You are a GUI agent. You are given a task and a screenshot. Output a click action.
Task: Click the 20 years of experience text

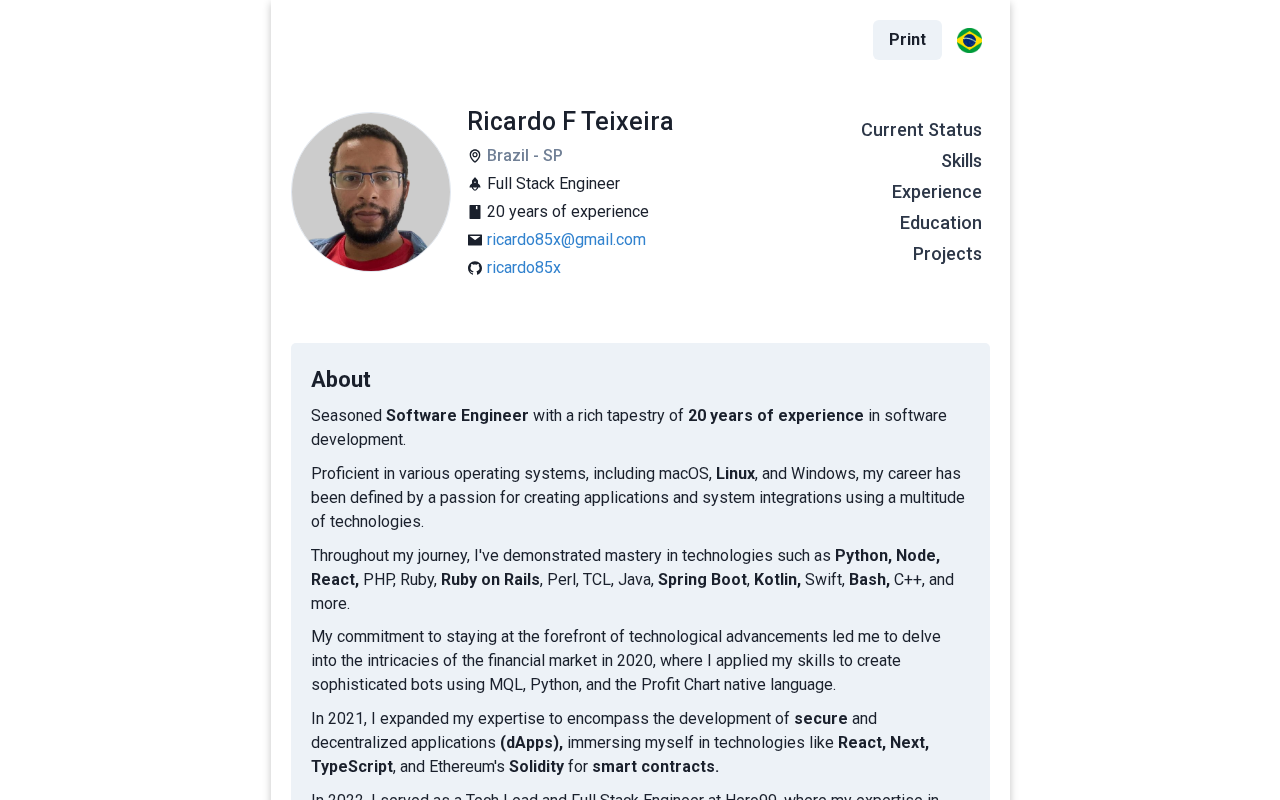point(567,212)
